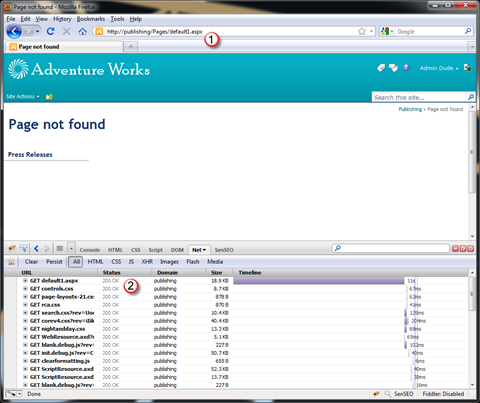Toggle the Persist option in the Net panel

click(54, 262)
